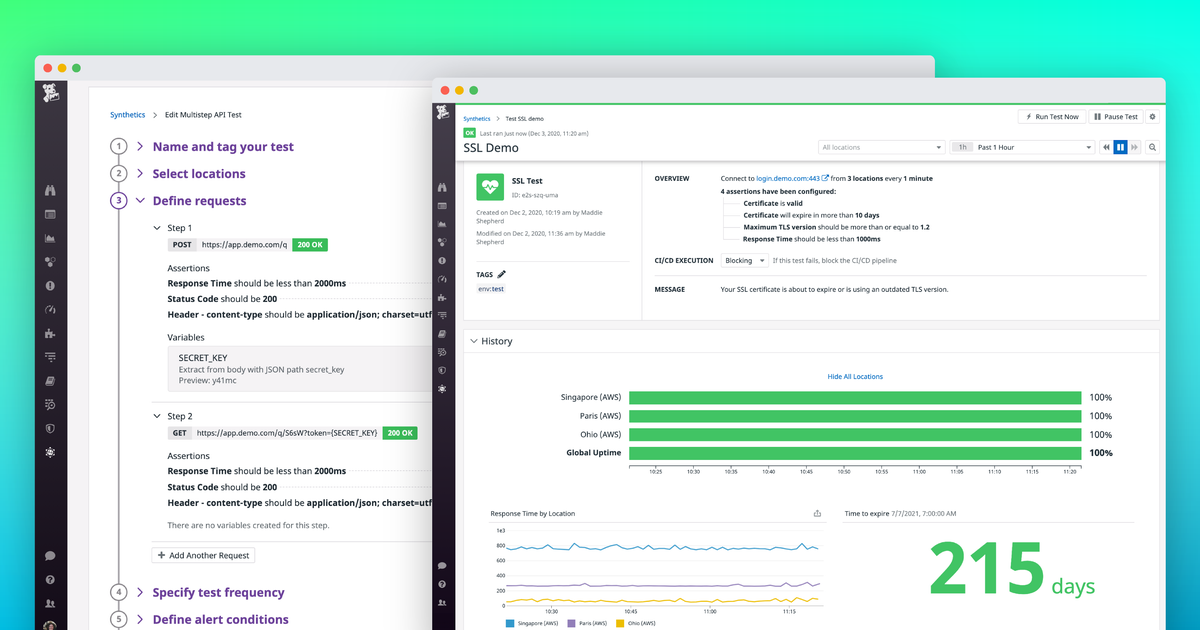1200x630 pixels.
Task: Open the binoculars icon in SSL Demo sidebar
Action: pyautogui.click(x=442, y=187)
